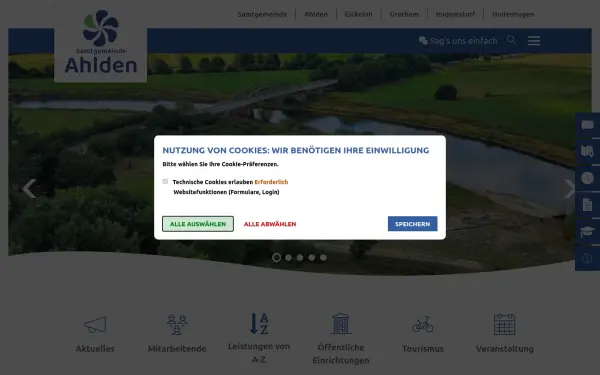Select the first slider pagination dot
The width and height of the screenshot is (600, 375).
click(x=276, y=258)
